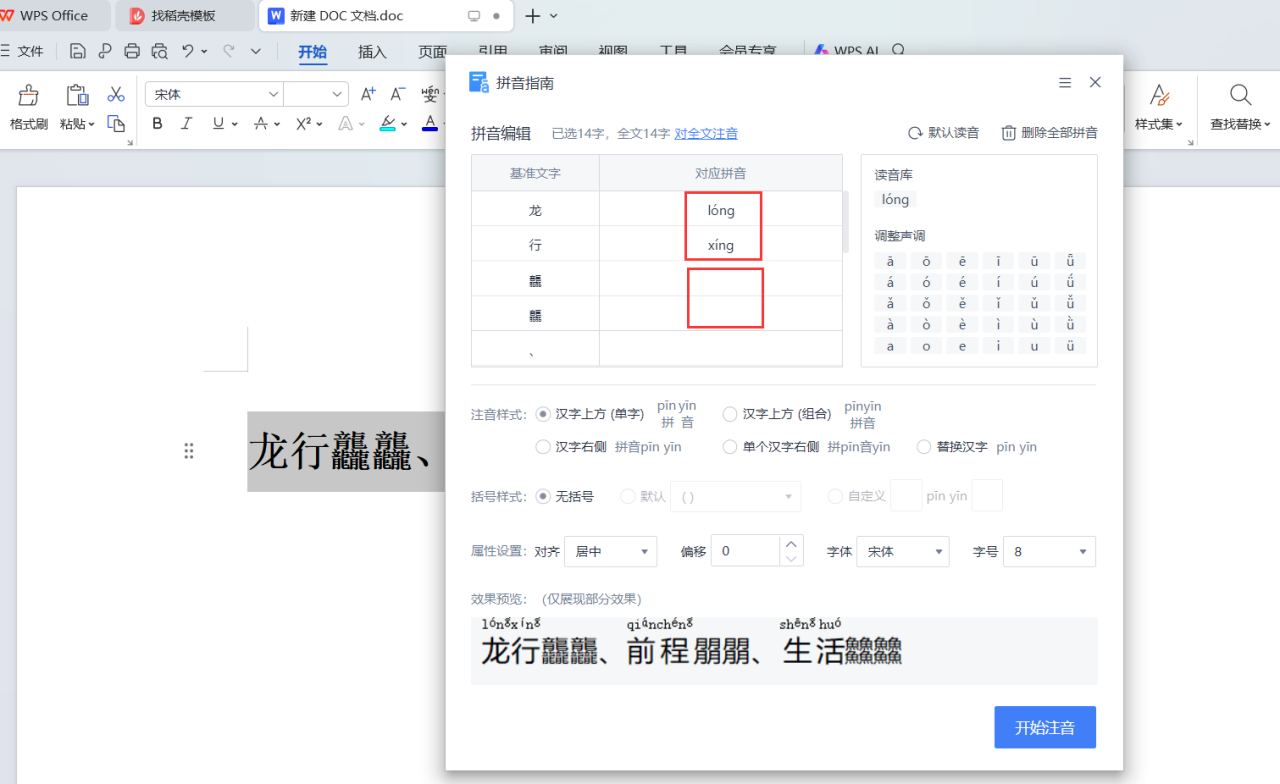Screen dimensions: 1280x784
Task: Click the pinyin field for 行 (xíng)
Action: [720, 245]
